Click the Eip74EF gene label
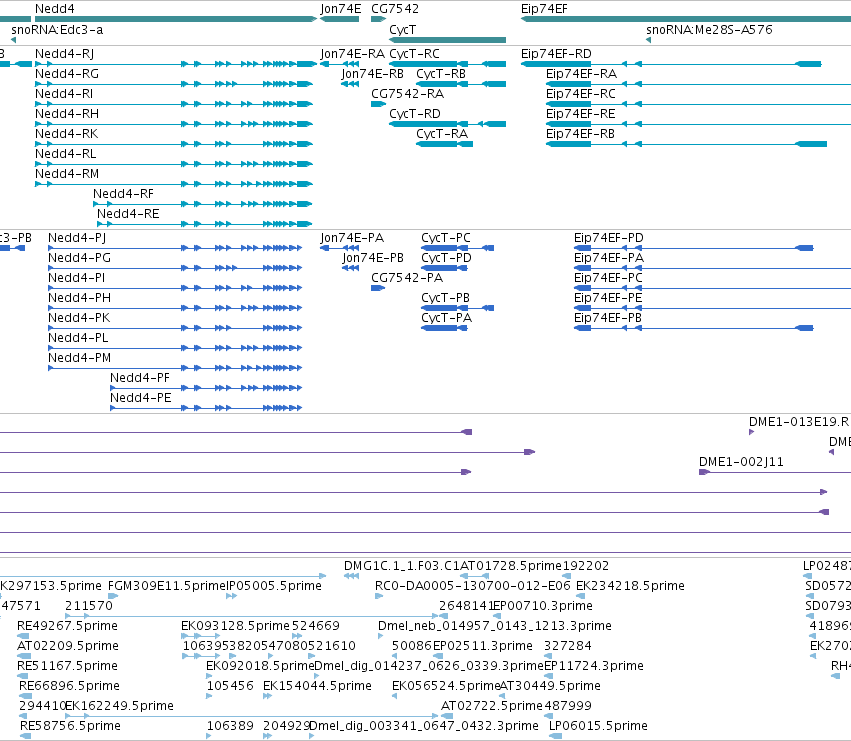The image size is (851, 741). 544,9
